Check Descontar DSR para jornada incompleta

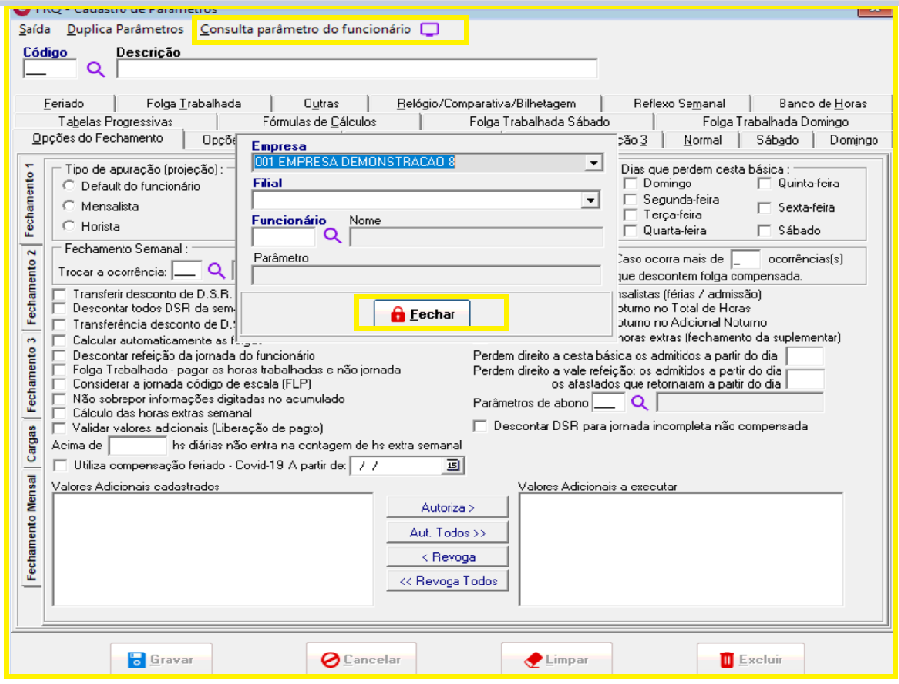click(480, 426)
